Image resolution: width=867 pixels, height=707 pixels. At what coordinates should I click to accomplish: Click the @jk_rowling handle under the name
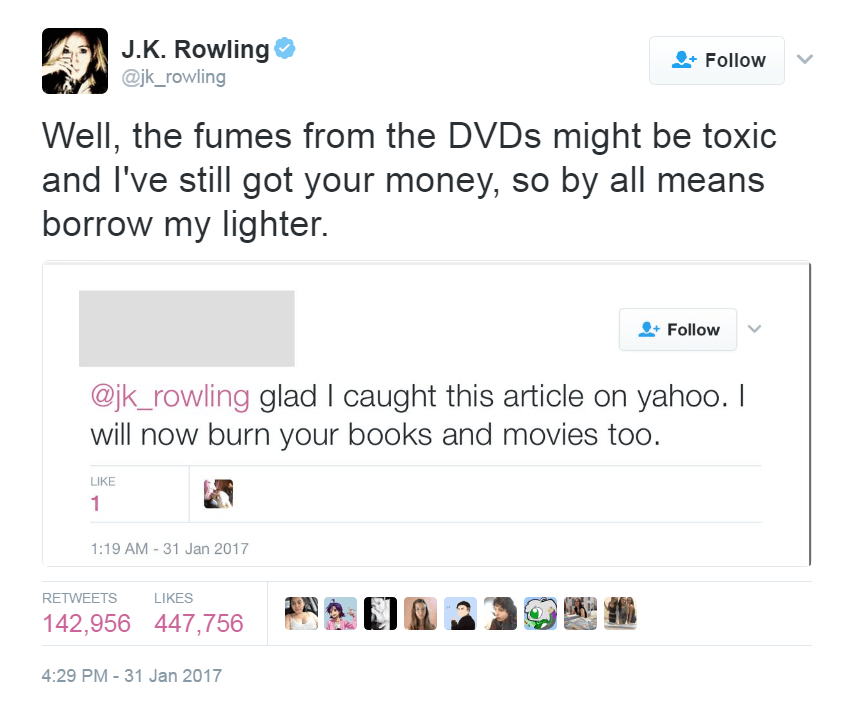pyautogui.click(x=174, y=77)
